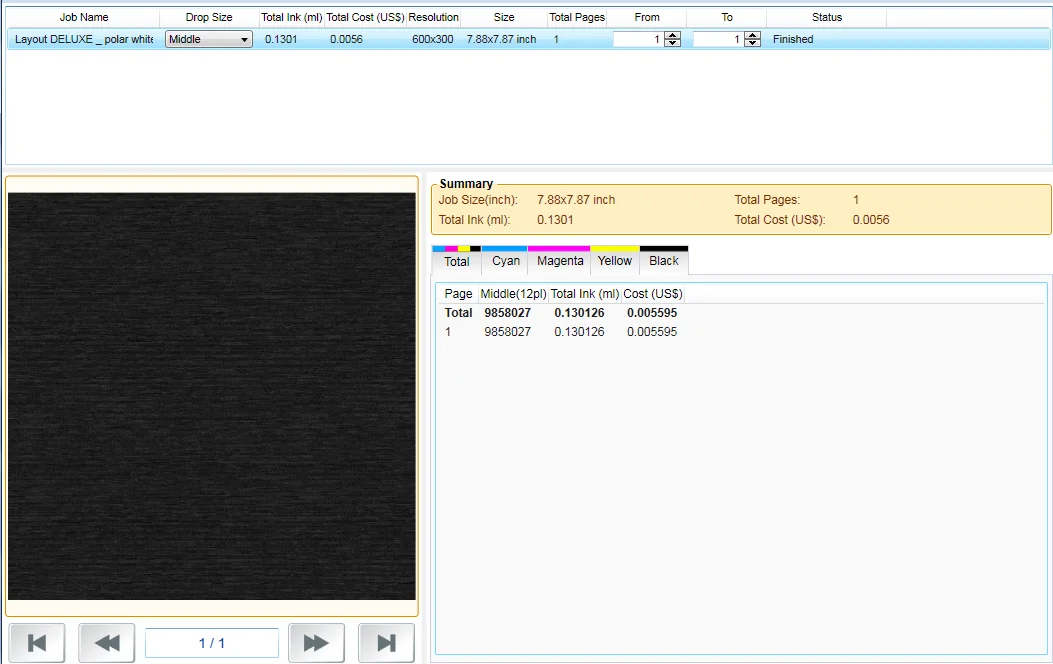
Task: Increase the To page value
Action: [x=752, y=35]
